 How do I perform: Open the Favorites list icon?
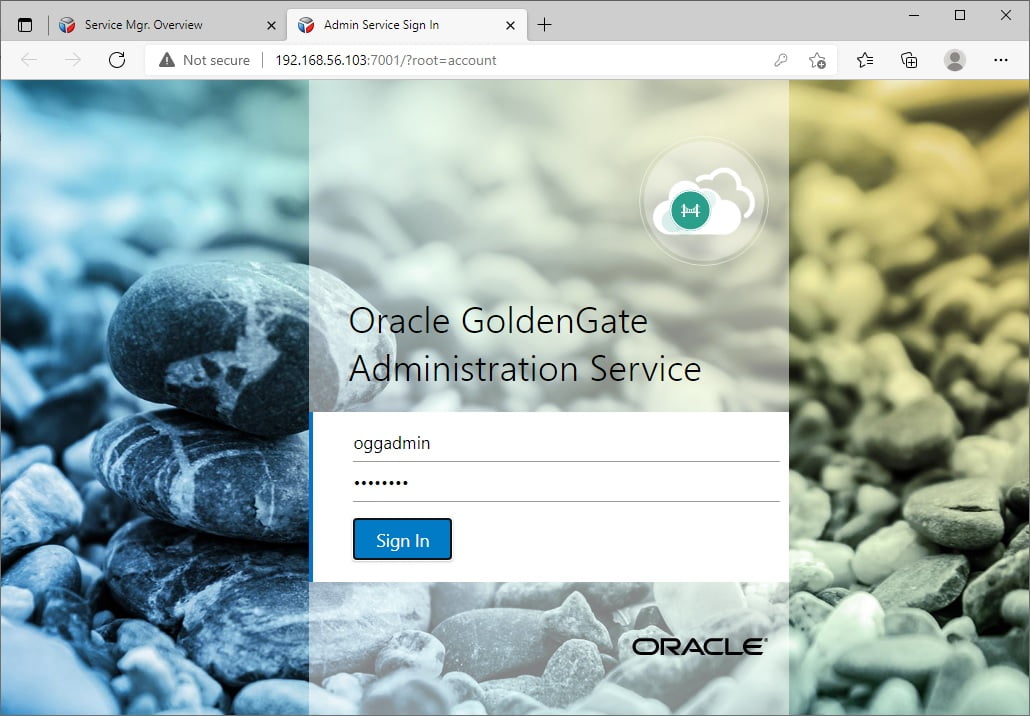864,60
